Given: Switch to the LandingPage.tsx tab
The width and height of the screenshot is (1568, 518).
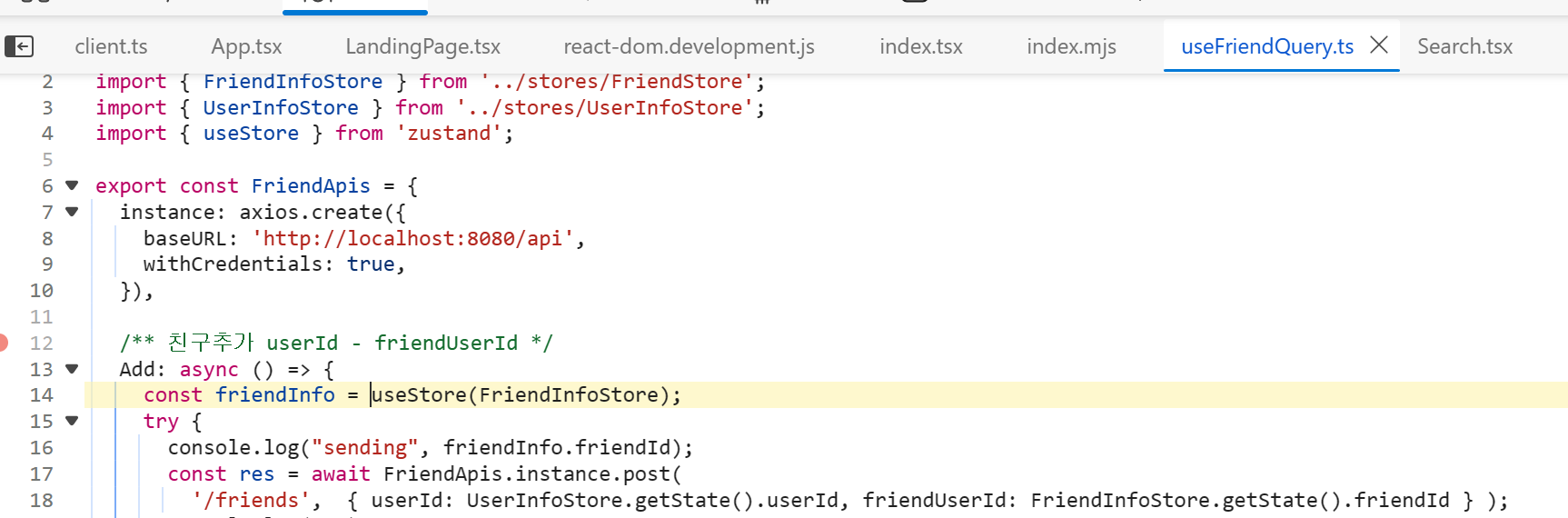Looking at the screenshot, I should [x=422, y=46].
